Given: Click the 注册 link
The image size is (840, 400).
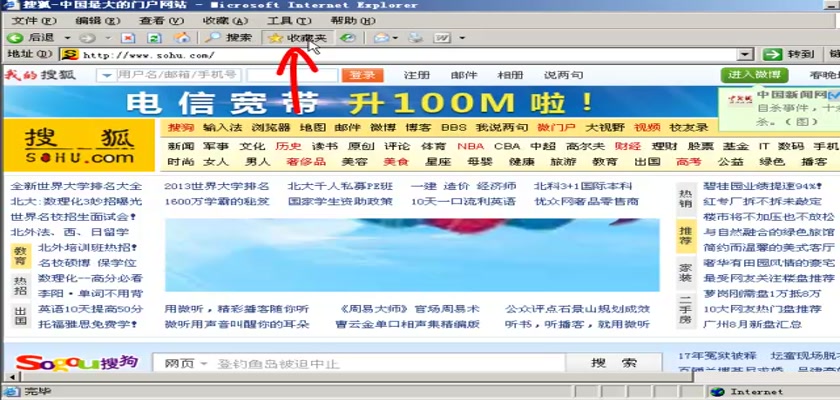Looking at the screenshot, I should coord(416,75).
